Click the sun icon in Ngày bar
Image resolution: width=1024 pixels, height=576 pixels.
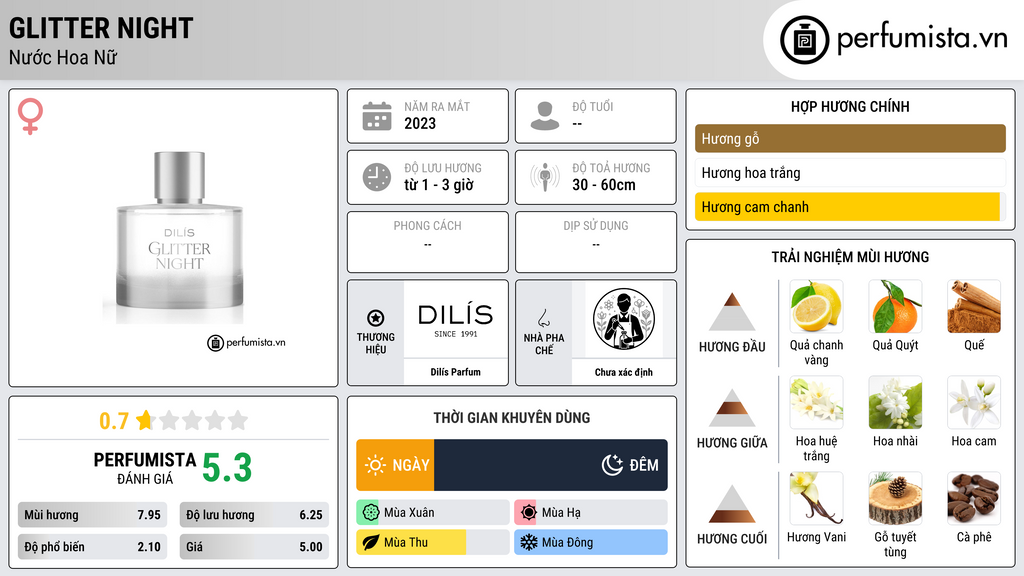coord(376,465)
